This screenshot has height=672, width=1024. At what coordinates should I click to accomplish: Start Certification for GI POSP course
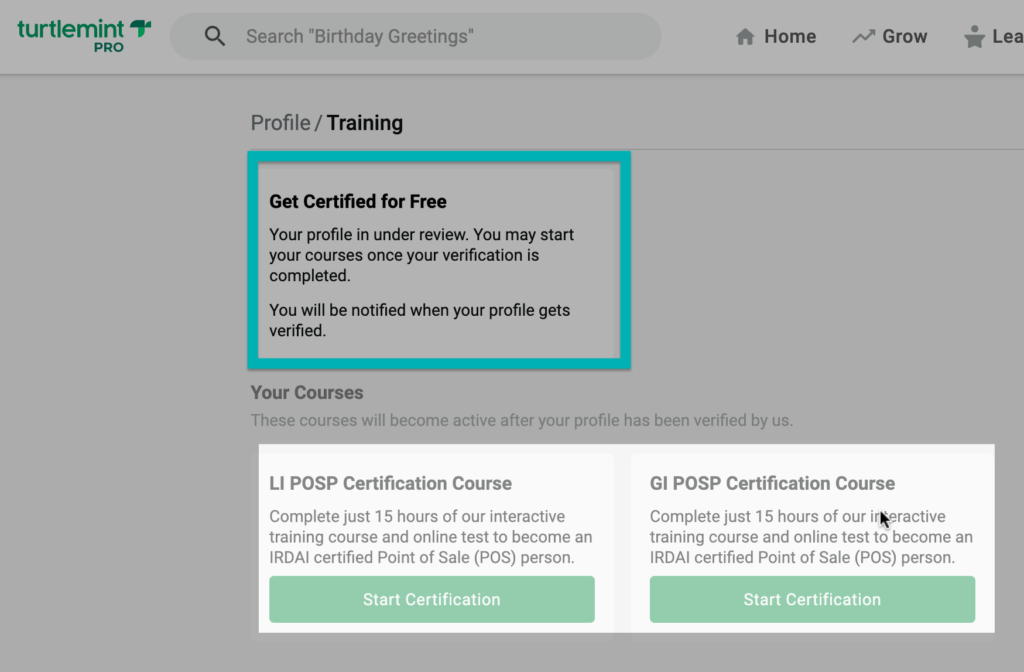(x=812, y=599)
